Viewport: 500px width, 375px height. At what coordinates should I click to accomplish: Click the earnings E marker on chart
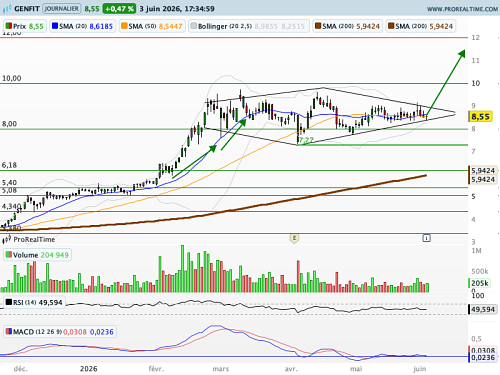coord(294,238)
